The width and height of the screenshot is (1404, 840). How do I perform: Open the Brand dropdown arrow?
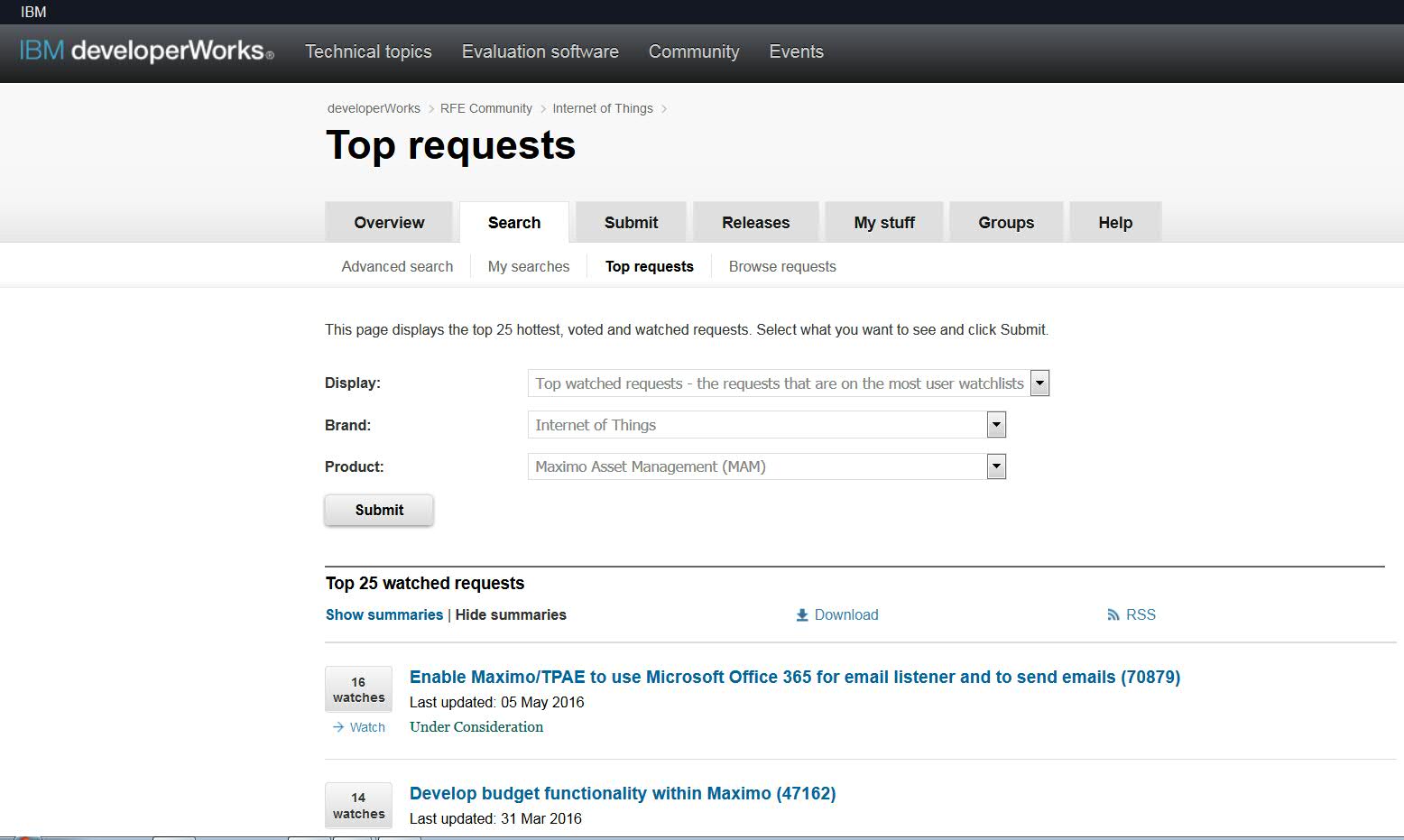tap(996, 425)
